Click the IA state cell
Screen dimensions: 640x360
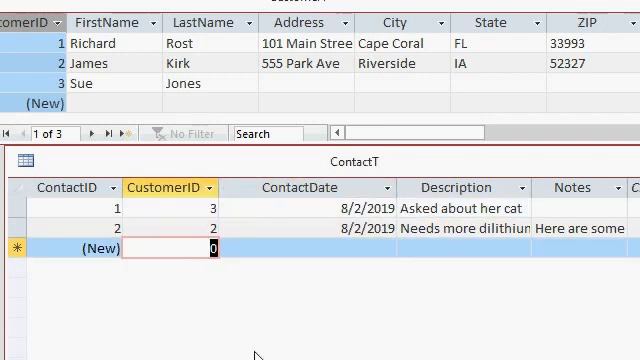pyautogui.click(x=498, y=63)
